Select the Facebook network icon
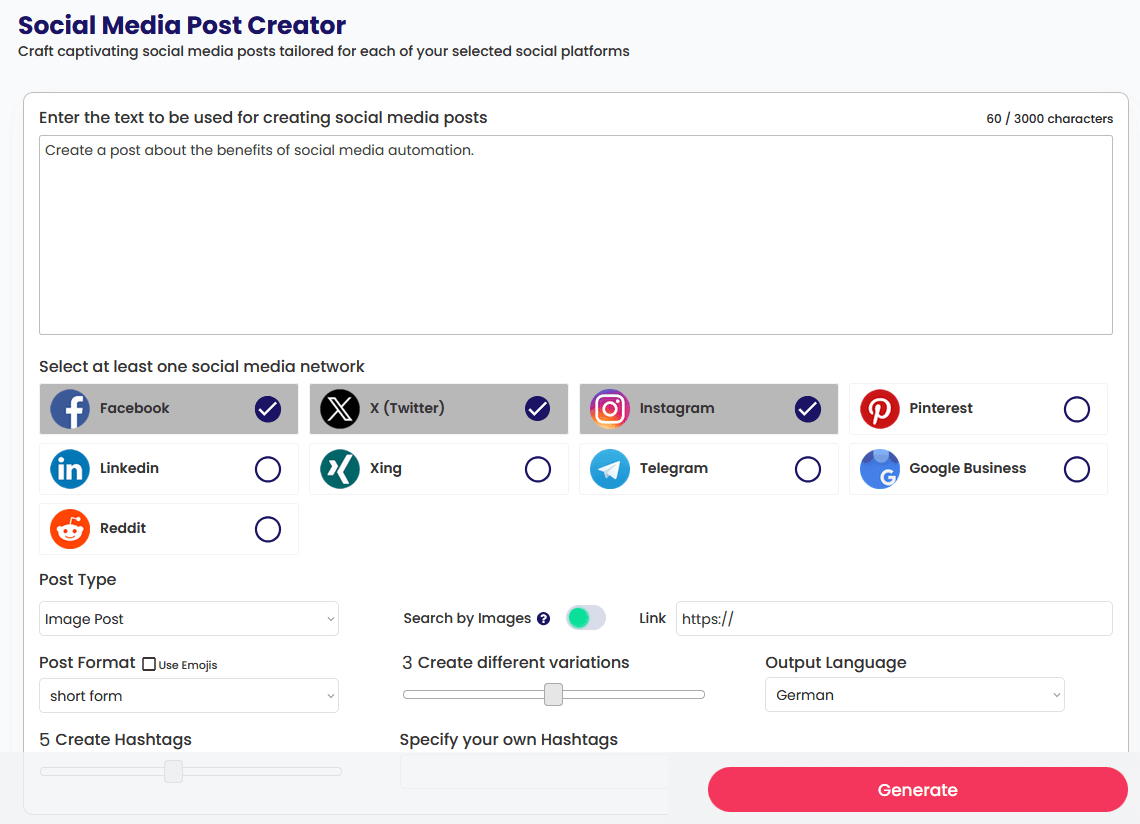 (69, 408)
